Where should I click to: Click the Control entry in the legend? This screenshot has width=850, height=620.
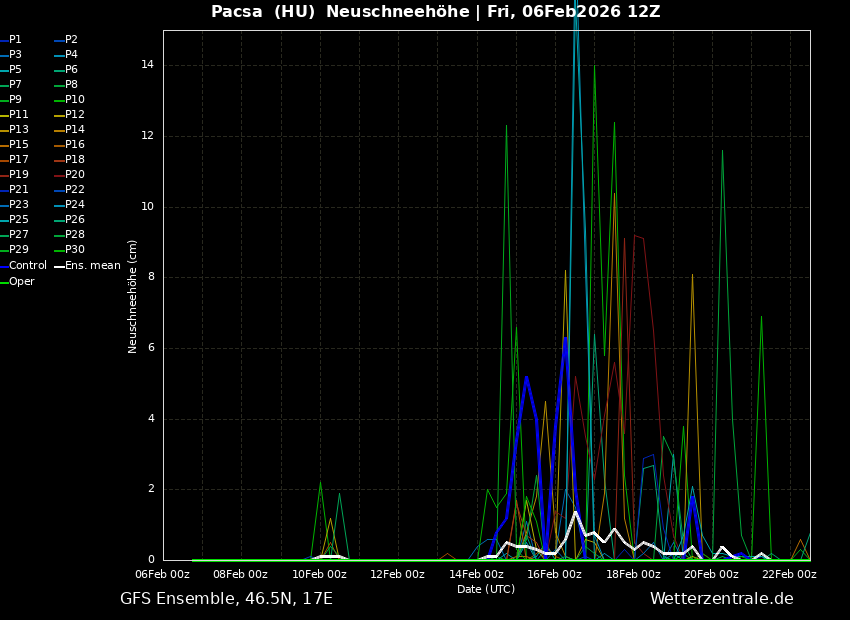click(28, 266)
